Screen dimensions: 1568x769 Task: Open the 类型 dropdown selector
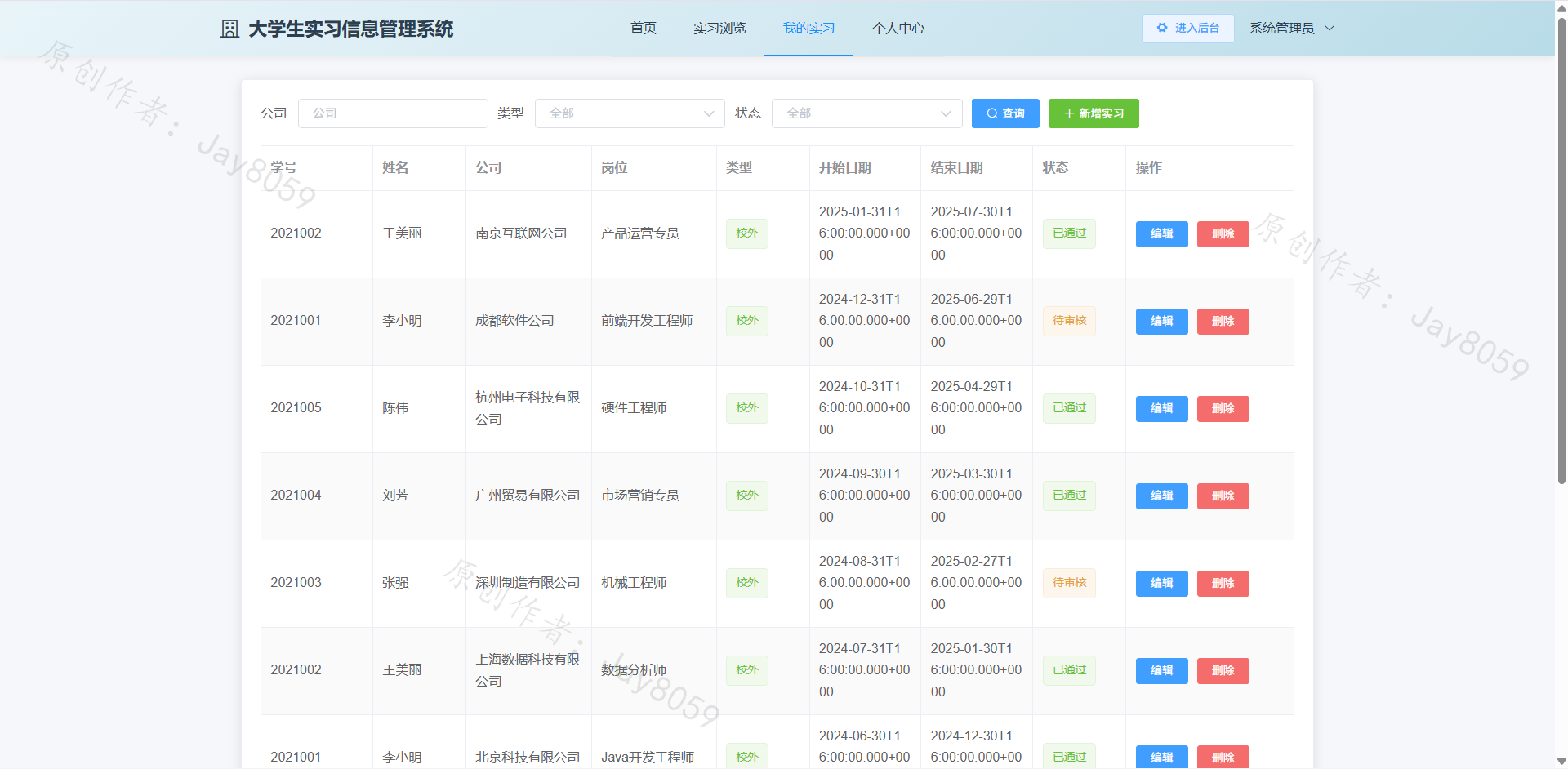pyautogui.click(x=630, y=113)
